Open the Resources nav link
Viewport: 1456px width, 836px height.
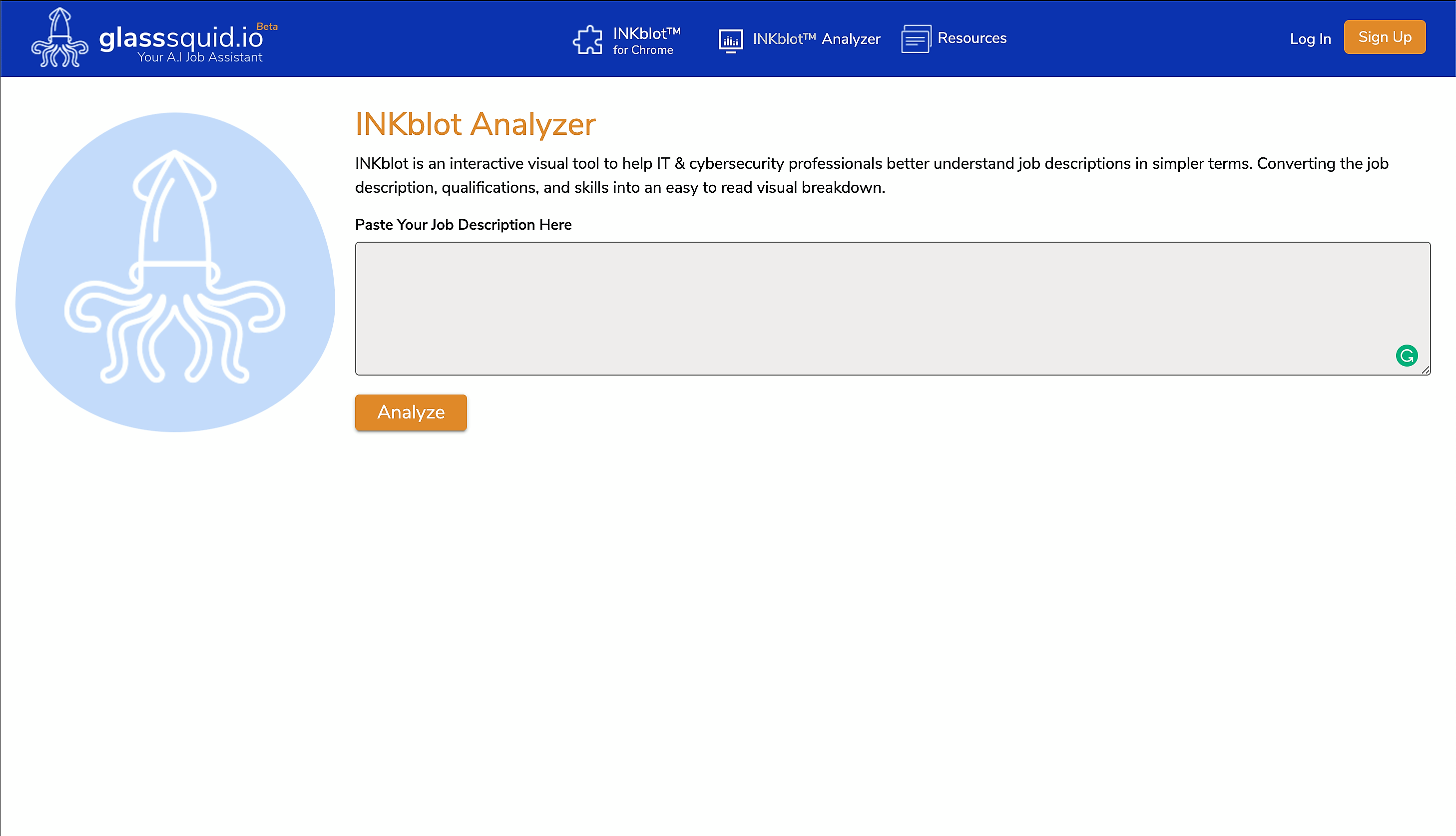971,38
